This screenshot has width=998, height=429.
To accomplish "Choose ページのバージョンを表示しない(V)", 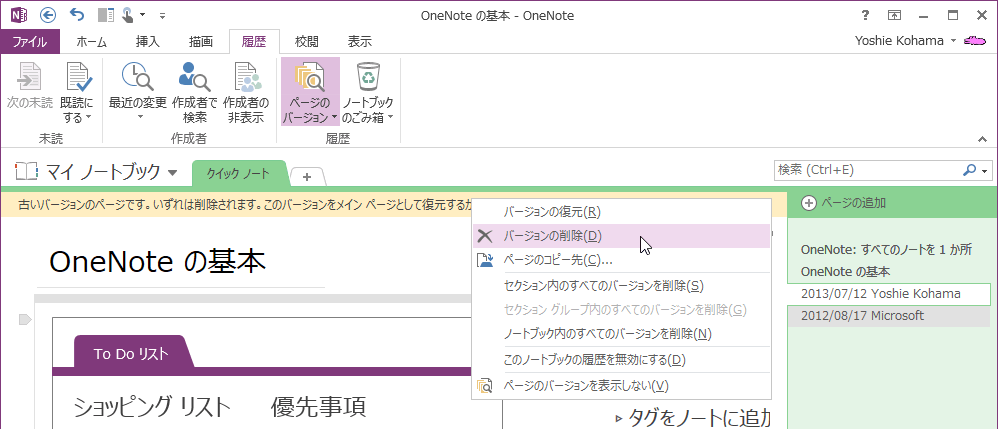I will click(621, 385).
